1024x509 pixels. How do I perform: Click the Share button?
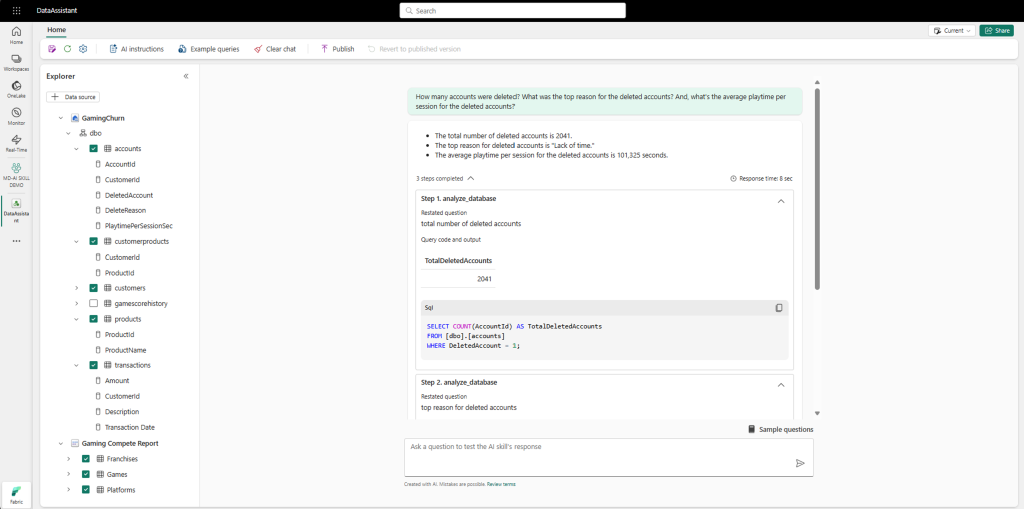997,31
